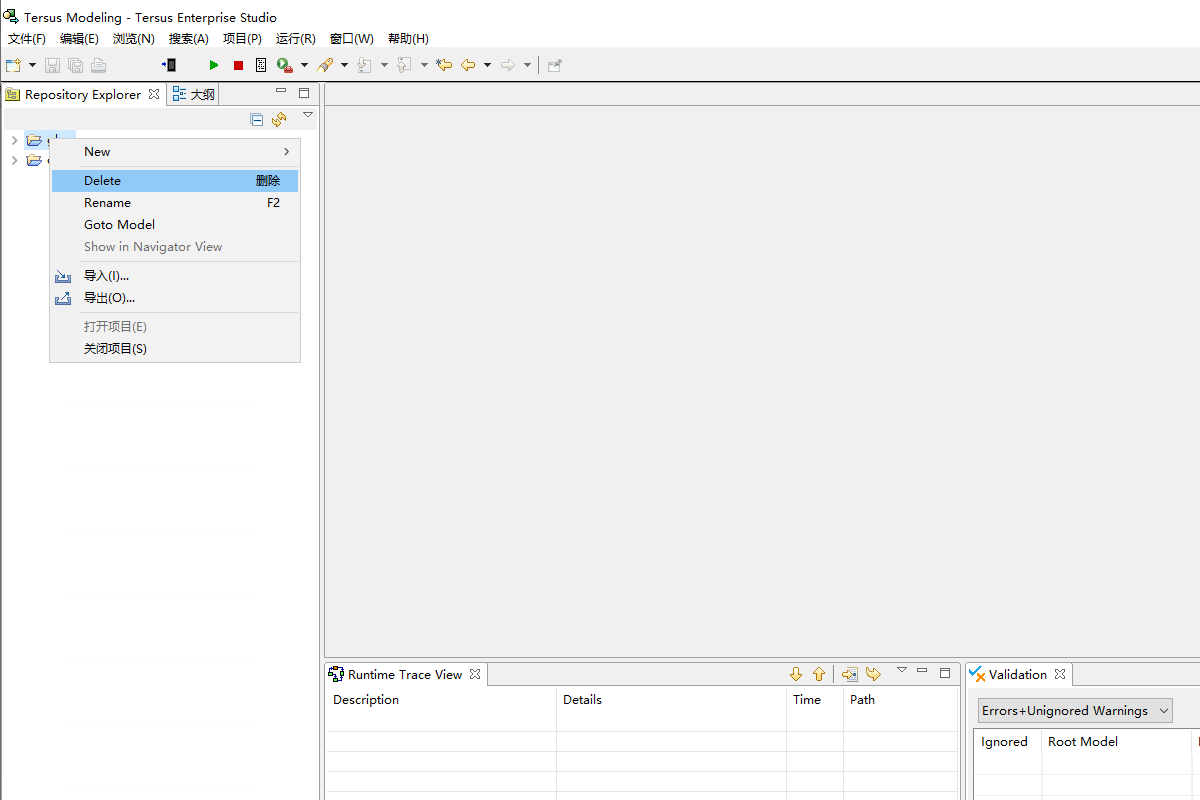The width and height of the screenshot is (1200, 800).
Task: Click the Forward navigation arrow icon
Action: 508,65
